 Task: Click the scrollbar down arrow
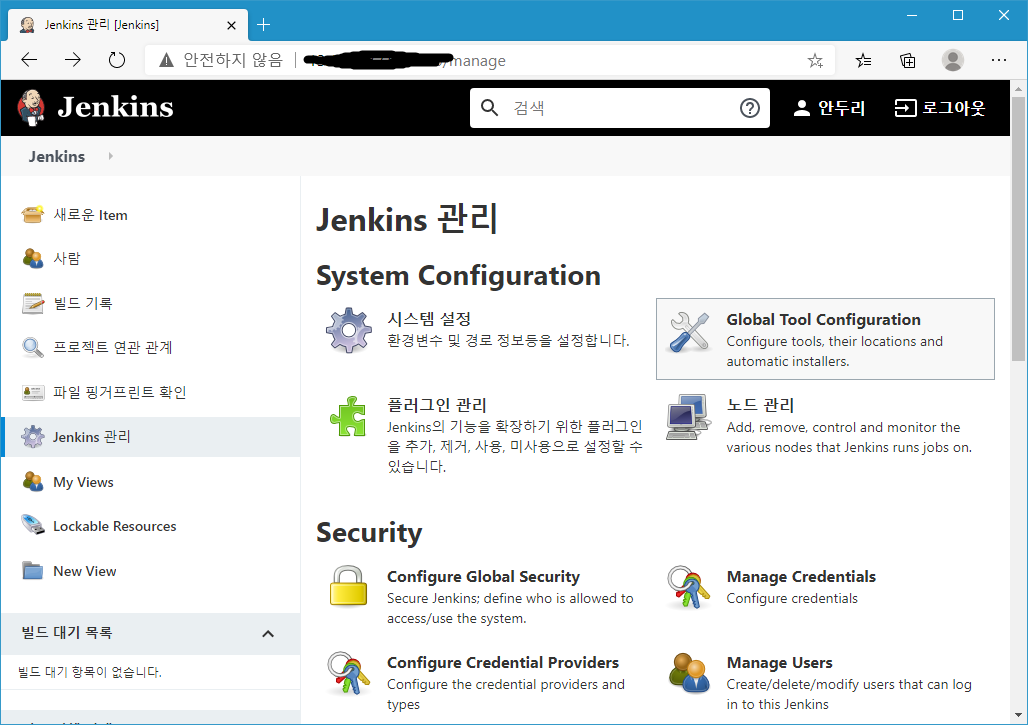coord(1018,715)
